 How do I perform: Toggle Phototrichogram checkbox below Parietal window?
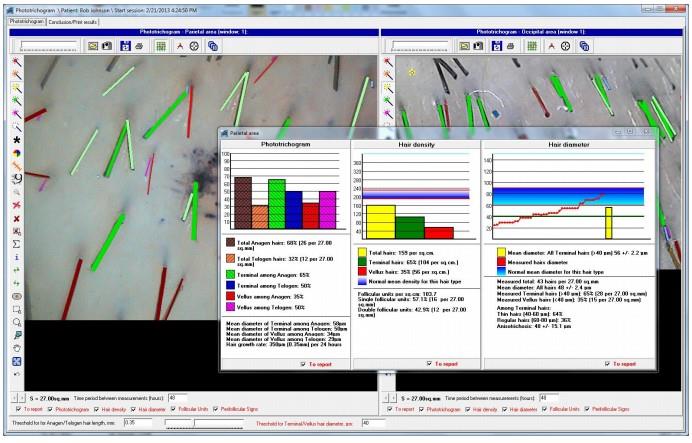click(x=50, y=409)
